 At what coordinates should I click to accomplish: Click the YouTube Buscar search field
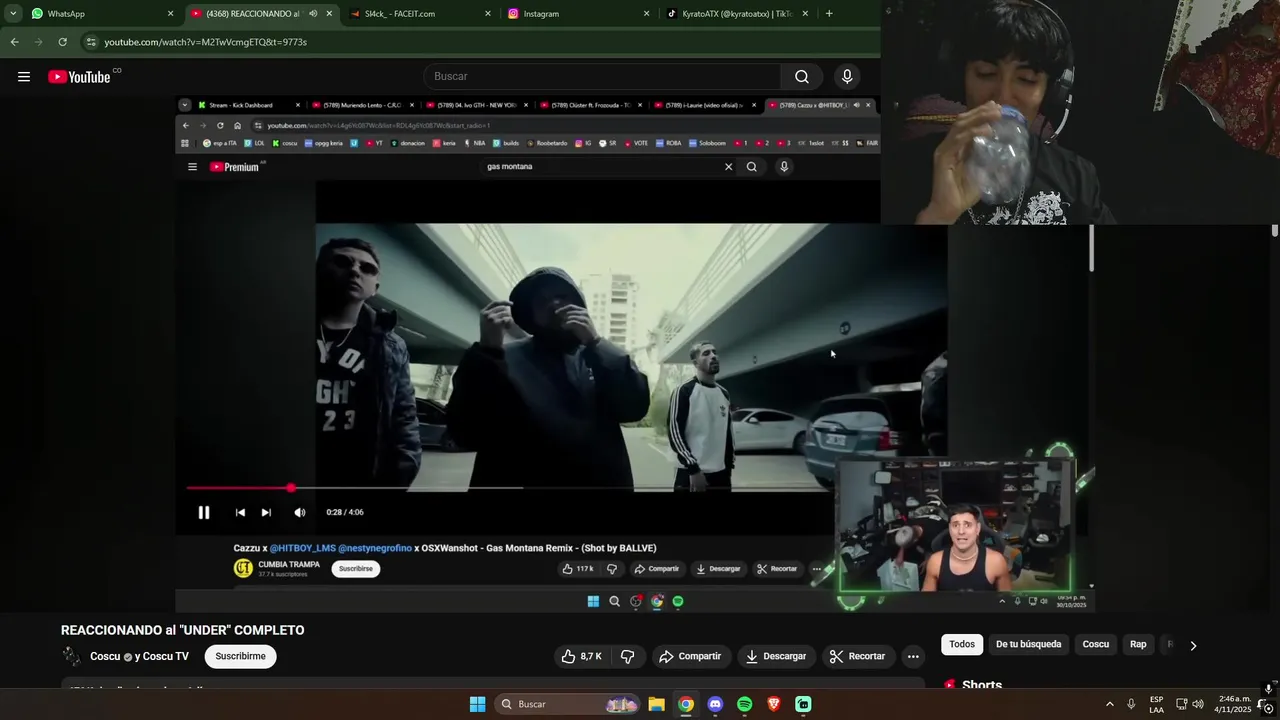(x=602, y=76)
